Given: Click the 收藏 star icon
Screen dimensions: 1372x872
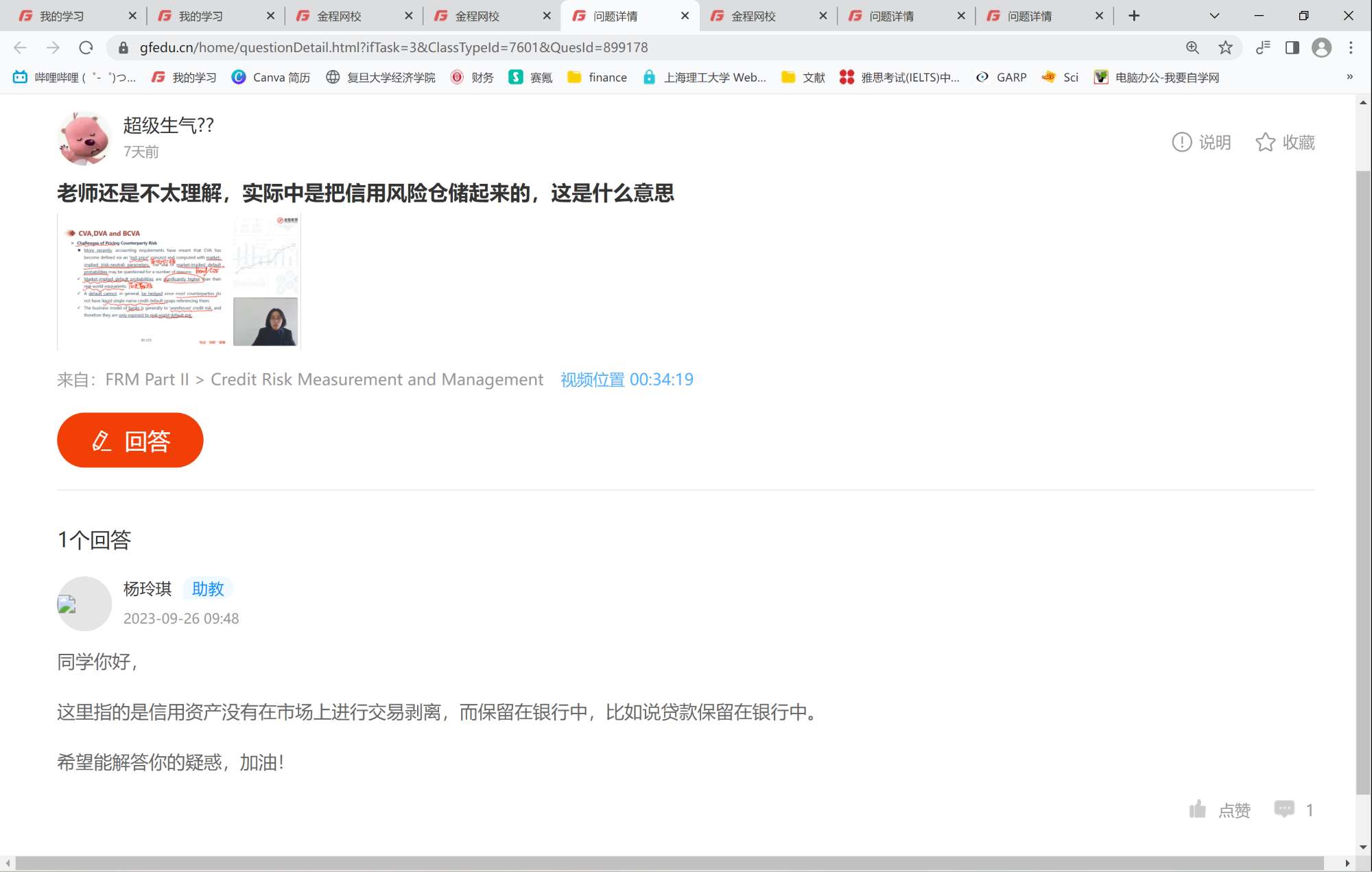Looking at the screenshot, I should (1265, 142).
